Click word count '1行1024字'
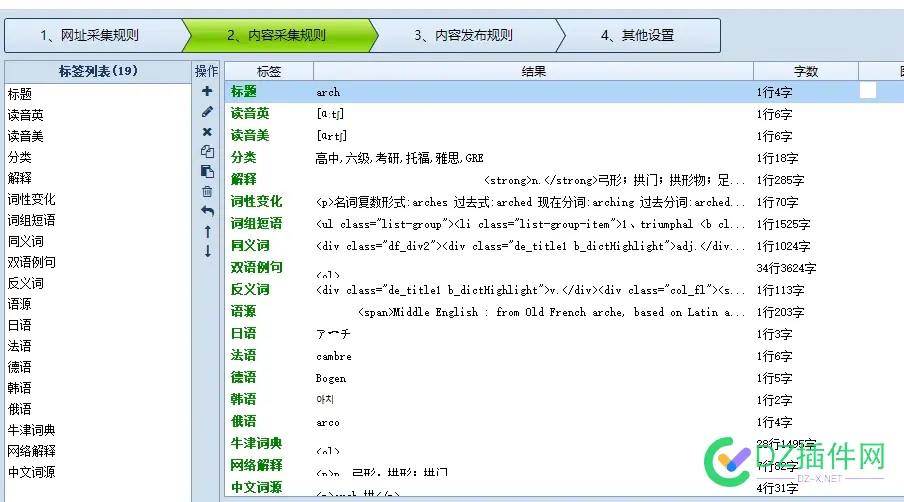 click(x=783, y=246)
